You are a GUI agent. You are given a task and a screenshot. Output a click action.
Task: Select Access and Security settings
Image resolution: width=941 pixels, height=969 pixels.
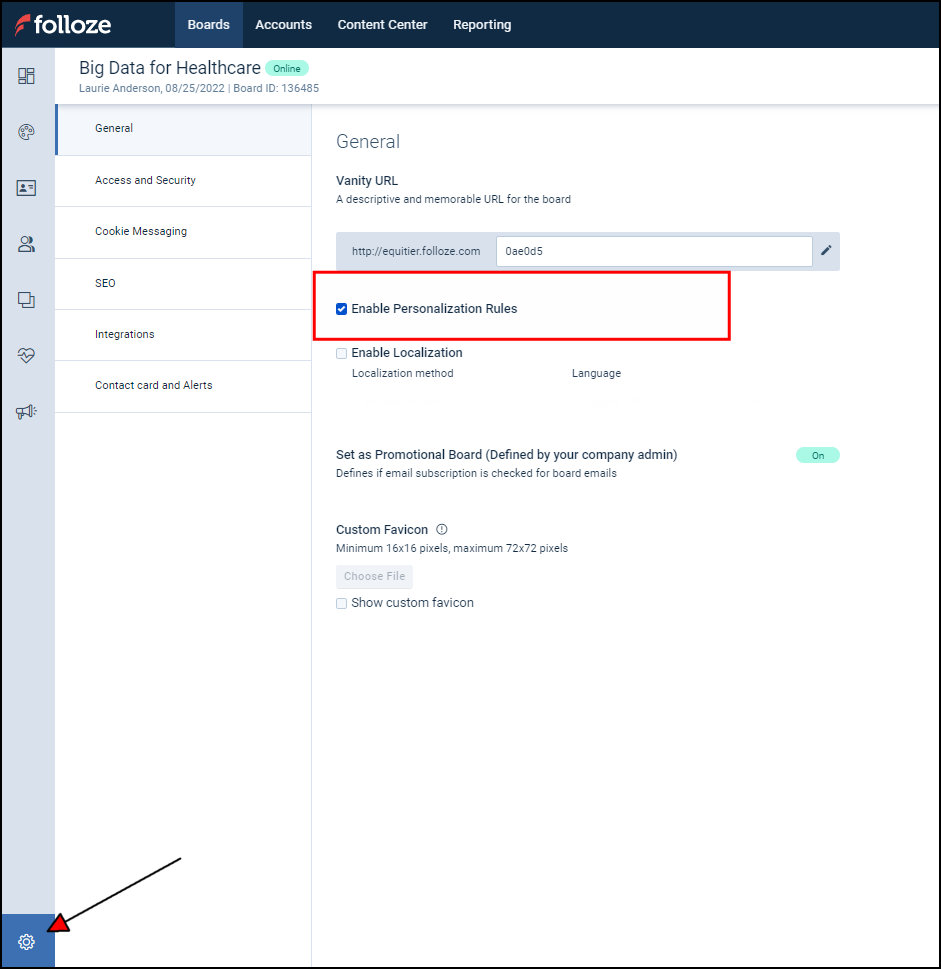(145, 181)
